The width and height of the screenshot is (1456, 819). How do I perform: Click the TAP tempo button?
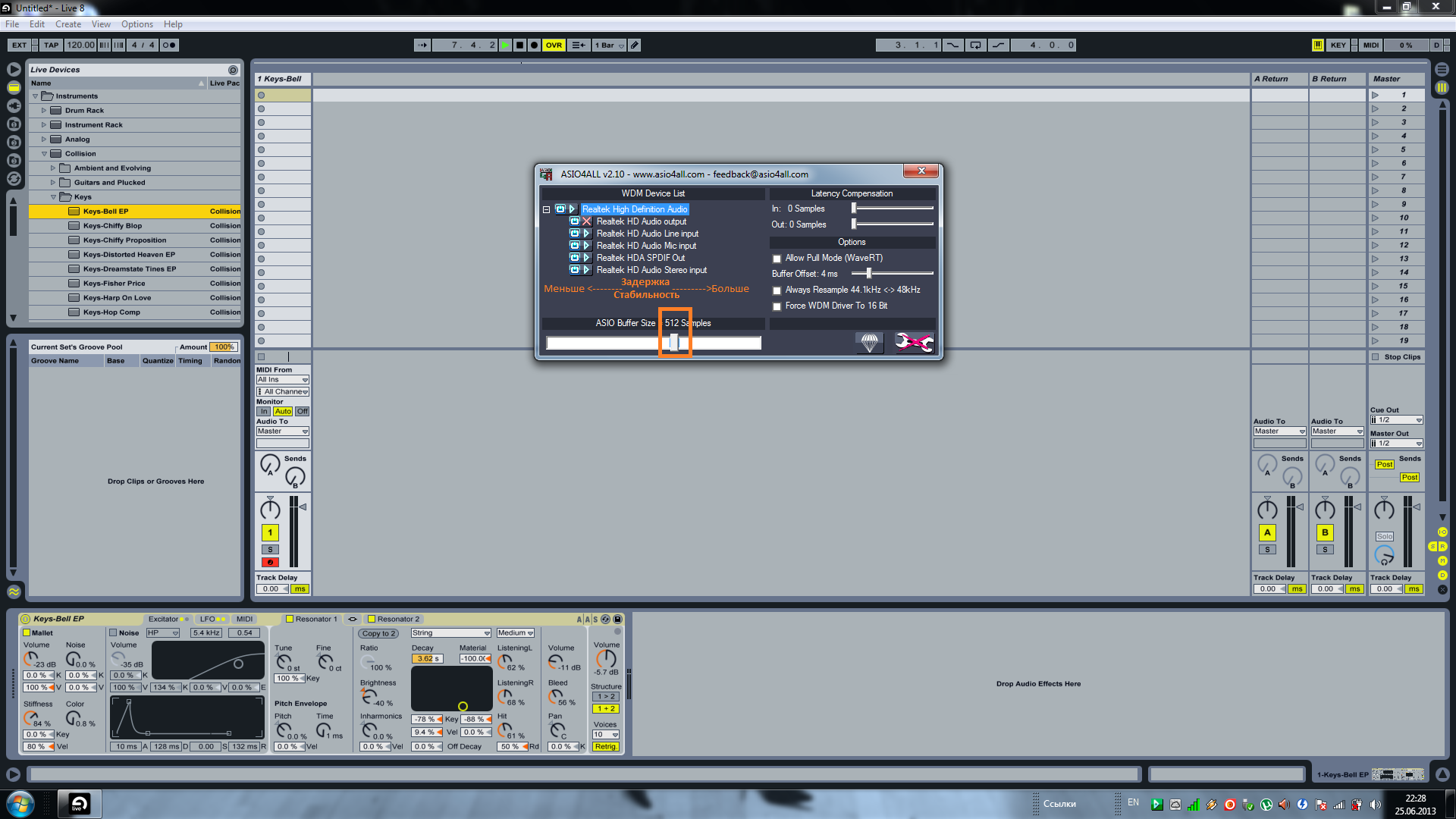click(51, 45)
